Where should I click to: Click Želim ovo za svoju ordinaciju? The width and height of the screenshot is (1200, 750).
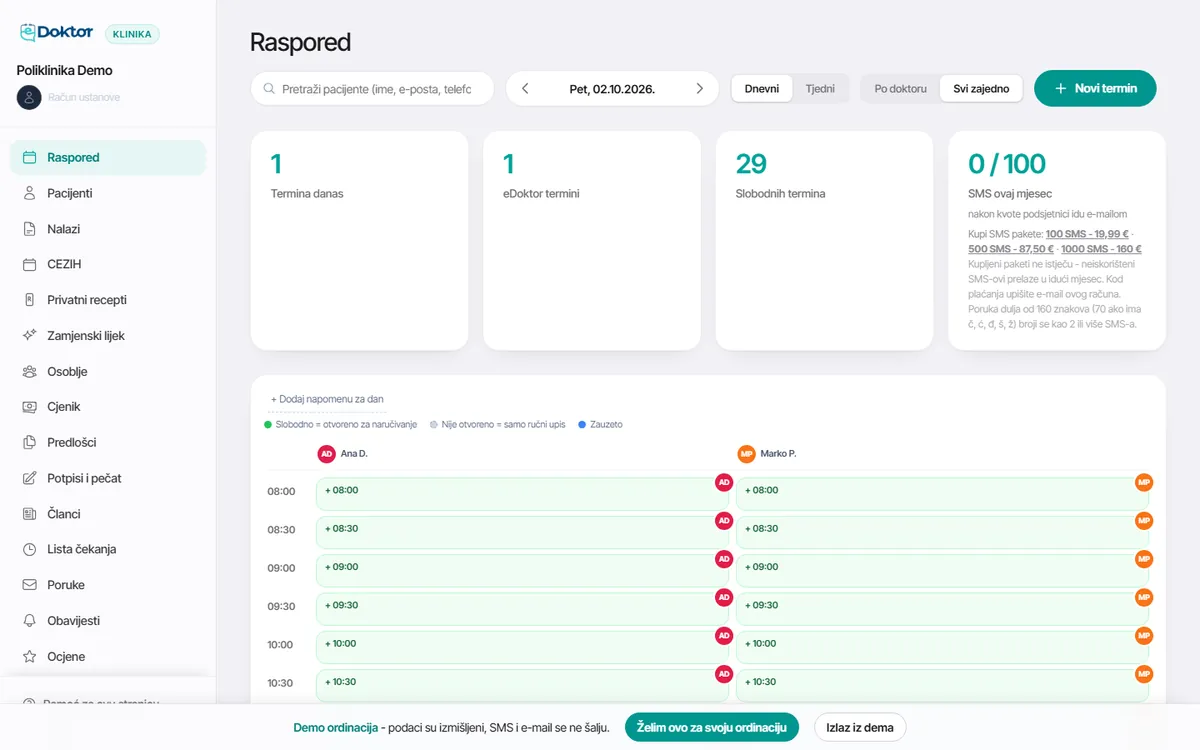click(x=712, y=727)
